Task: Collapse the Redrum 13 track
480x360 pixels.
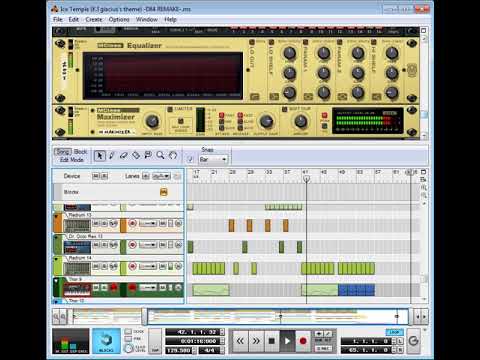Action: (56, 216)
